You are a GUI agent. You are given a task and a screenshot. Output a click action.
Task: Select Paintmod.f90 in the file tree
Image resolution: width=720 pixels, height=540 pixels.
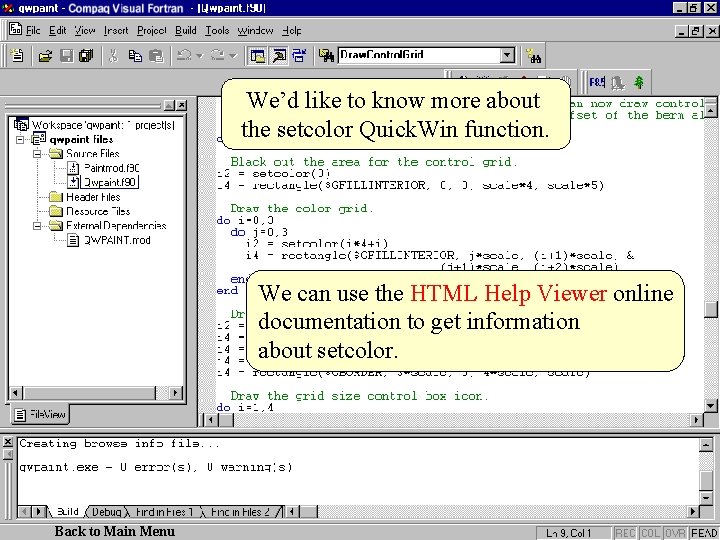tap(112, 168)
